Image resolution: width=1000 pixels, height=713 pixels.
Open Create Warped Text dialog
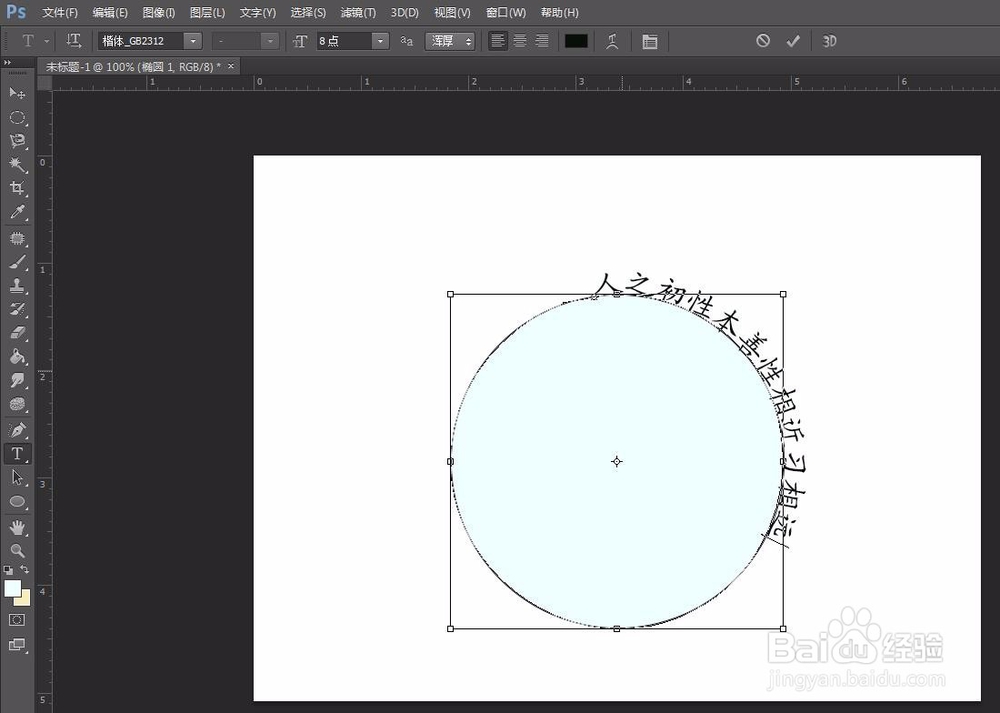click(612, 41)
